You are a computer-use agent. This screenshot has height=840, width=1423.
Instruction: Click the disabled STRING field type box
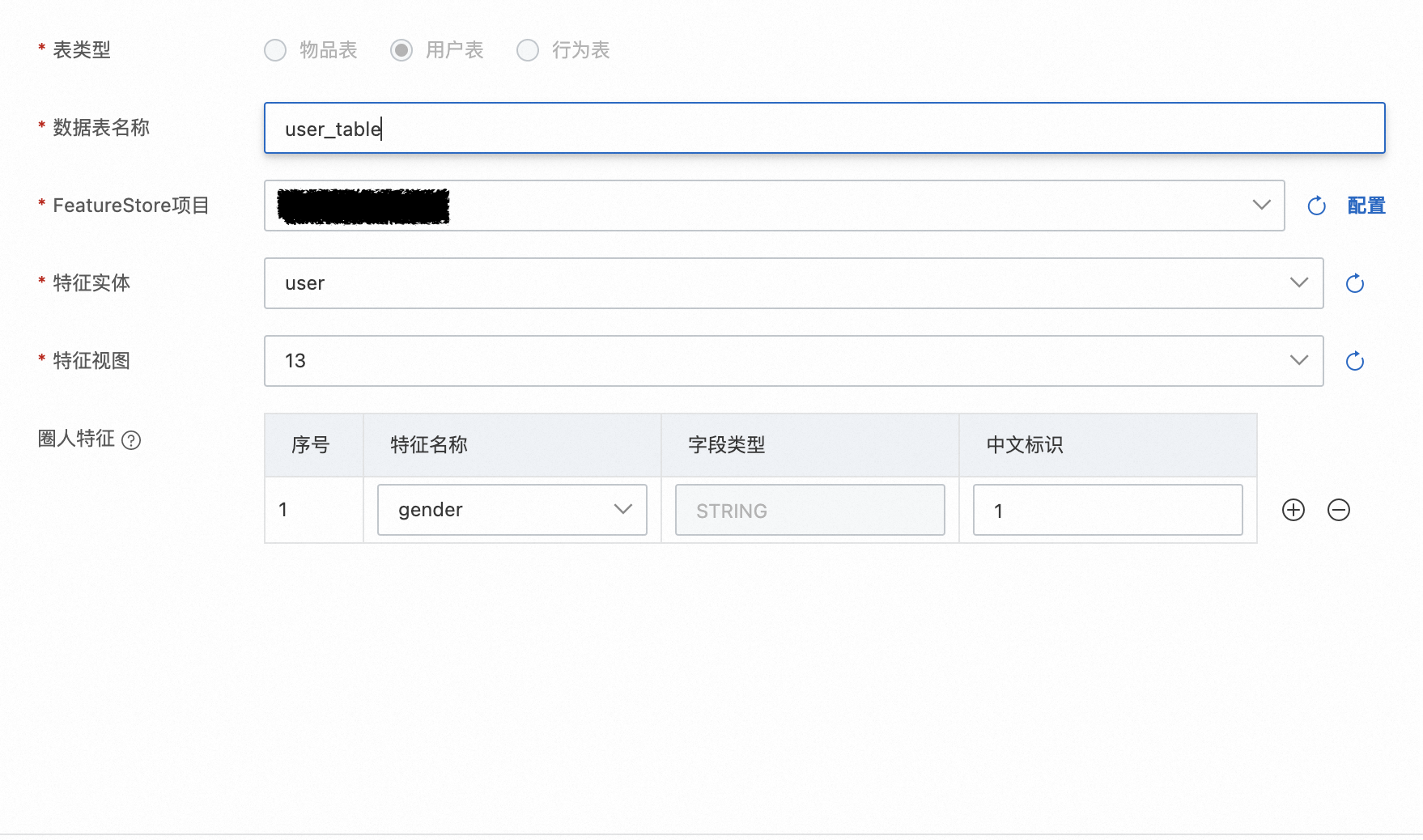(x=809, y=510)
